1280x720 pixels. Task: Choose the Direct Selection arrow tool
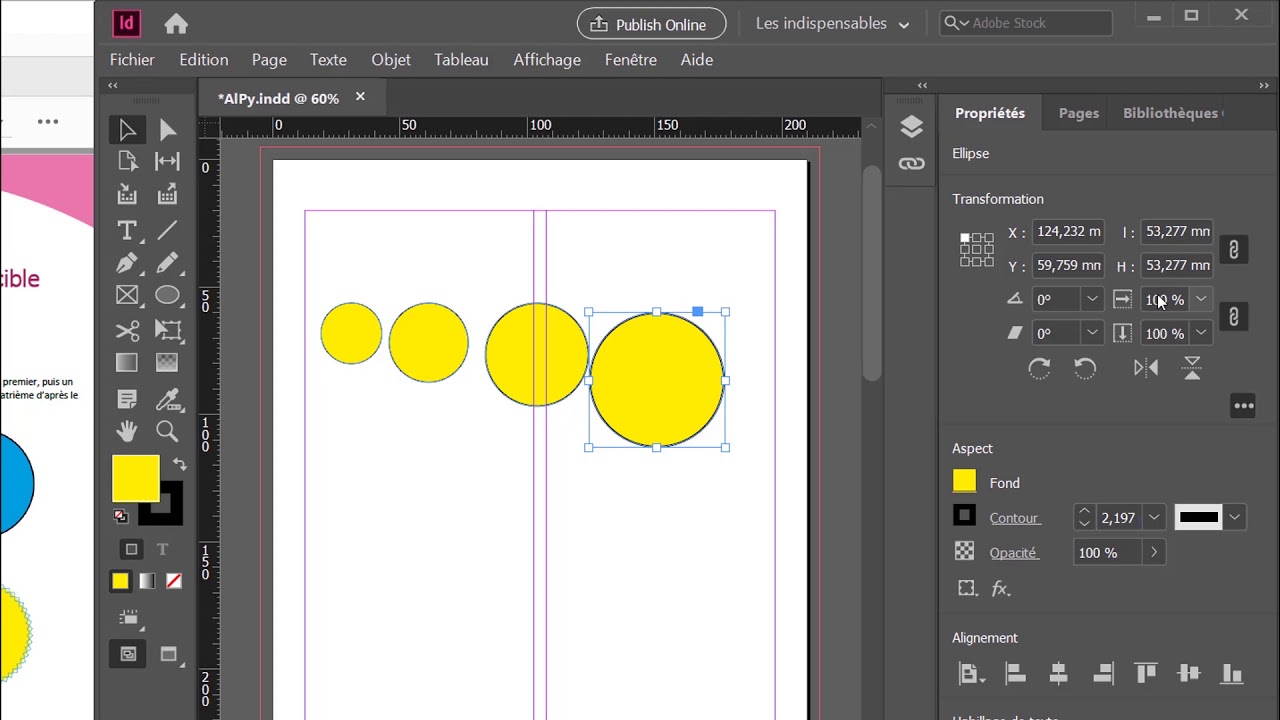coord(167,130)
